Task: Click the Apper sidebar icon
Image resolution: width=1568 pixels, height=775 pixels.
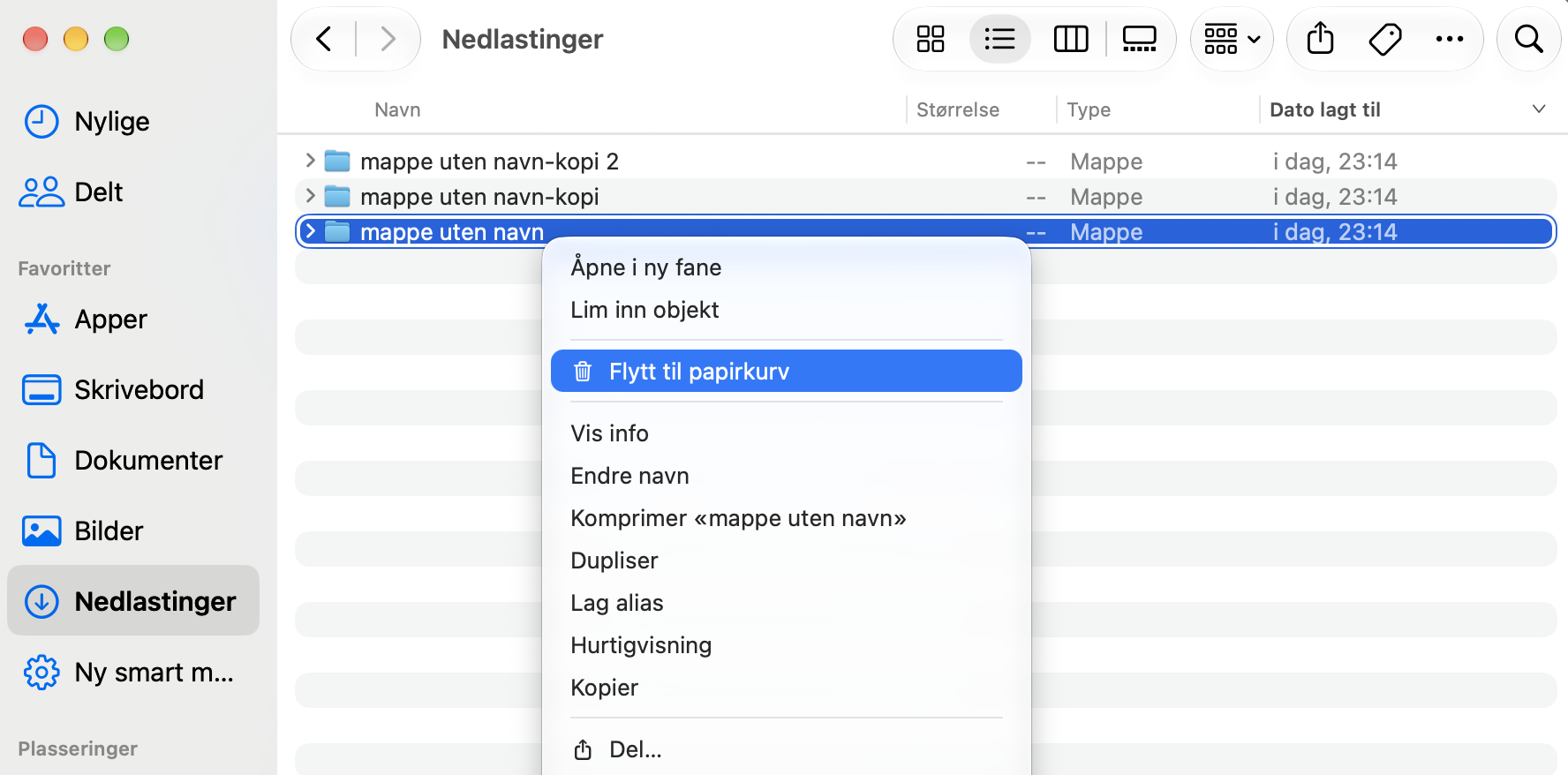Action: 41,320
